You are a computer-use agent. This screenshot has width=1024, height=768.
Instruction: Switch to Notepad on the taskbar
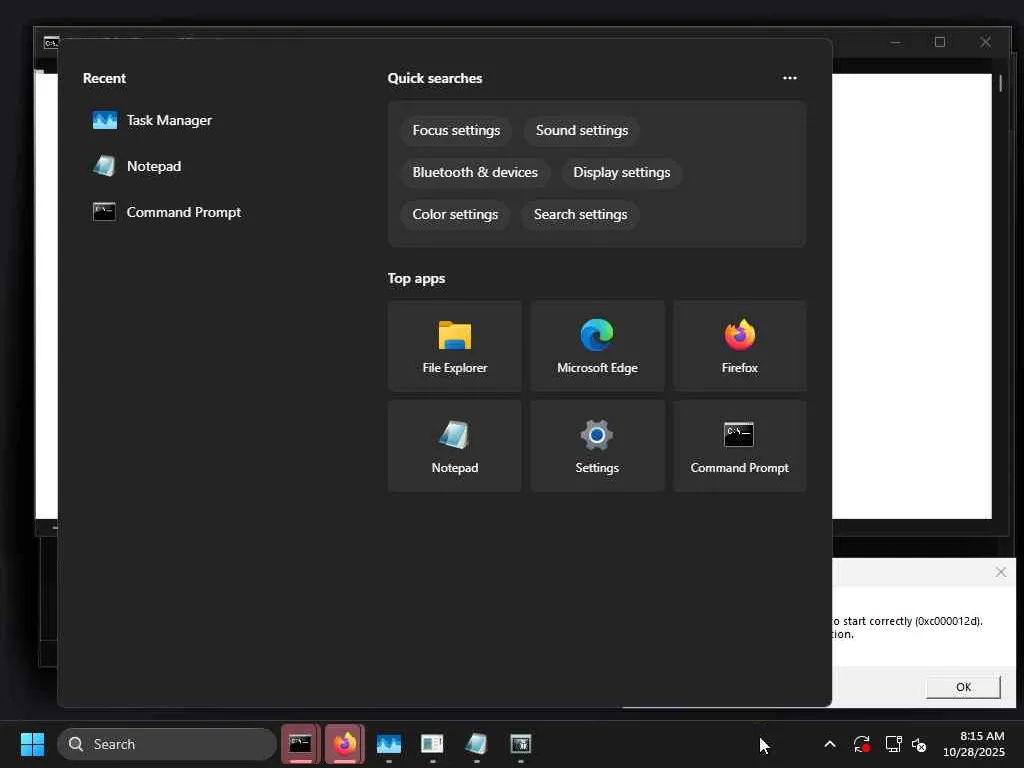click(476, 744)
